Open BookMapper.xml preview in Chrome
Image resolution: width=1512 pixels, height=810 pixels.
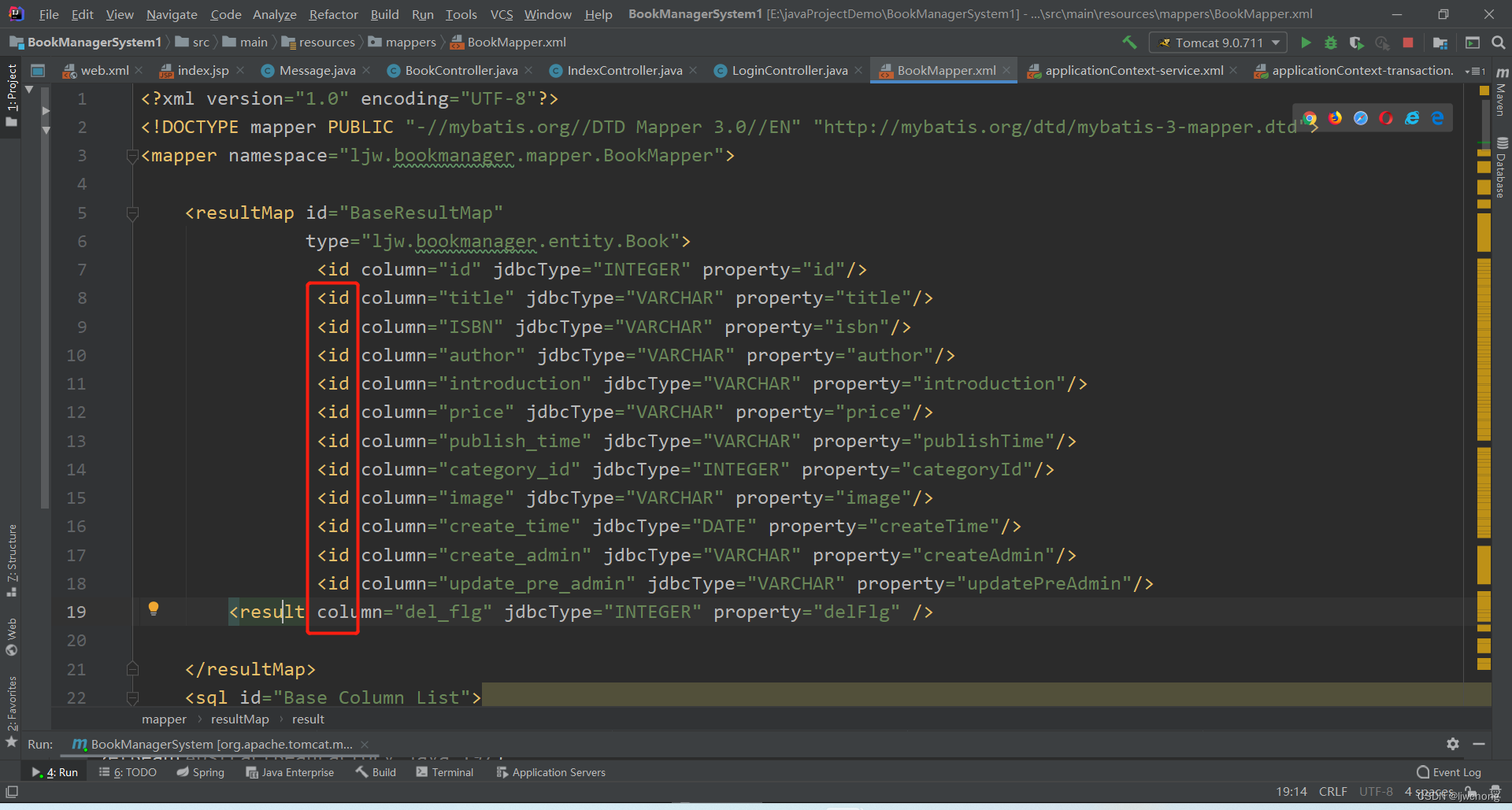pos(1310,118)
